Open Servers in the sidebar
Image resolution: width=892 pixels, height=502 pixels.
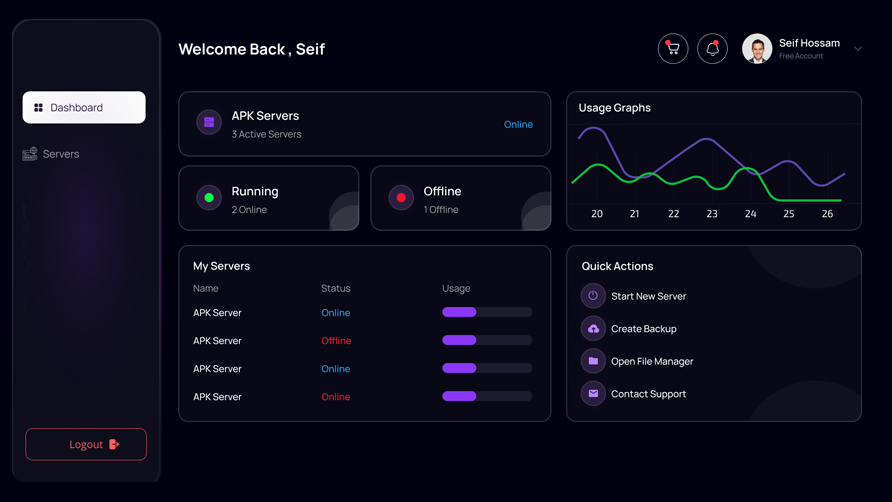(x=61, y=154)
